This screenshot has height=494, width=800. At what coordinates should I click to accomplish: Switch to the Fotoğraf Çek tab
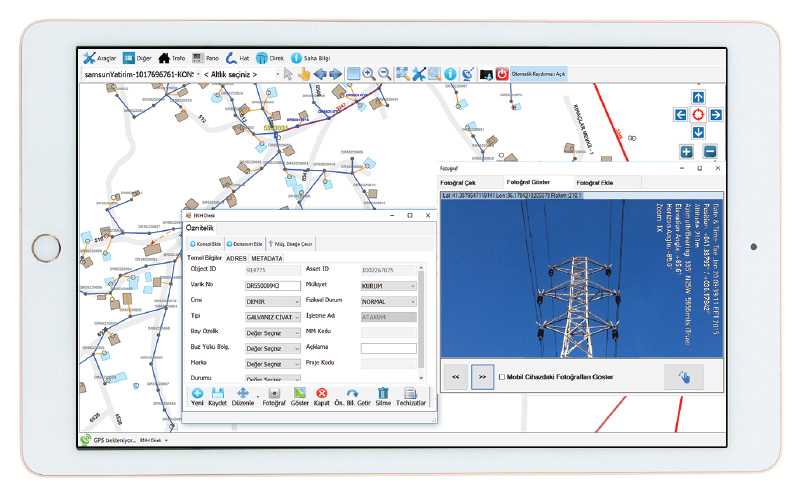coord(471,183)
